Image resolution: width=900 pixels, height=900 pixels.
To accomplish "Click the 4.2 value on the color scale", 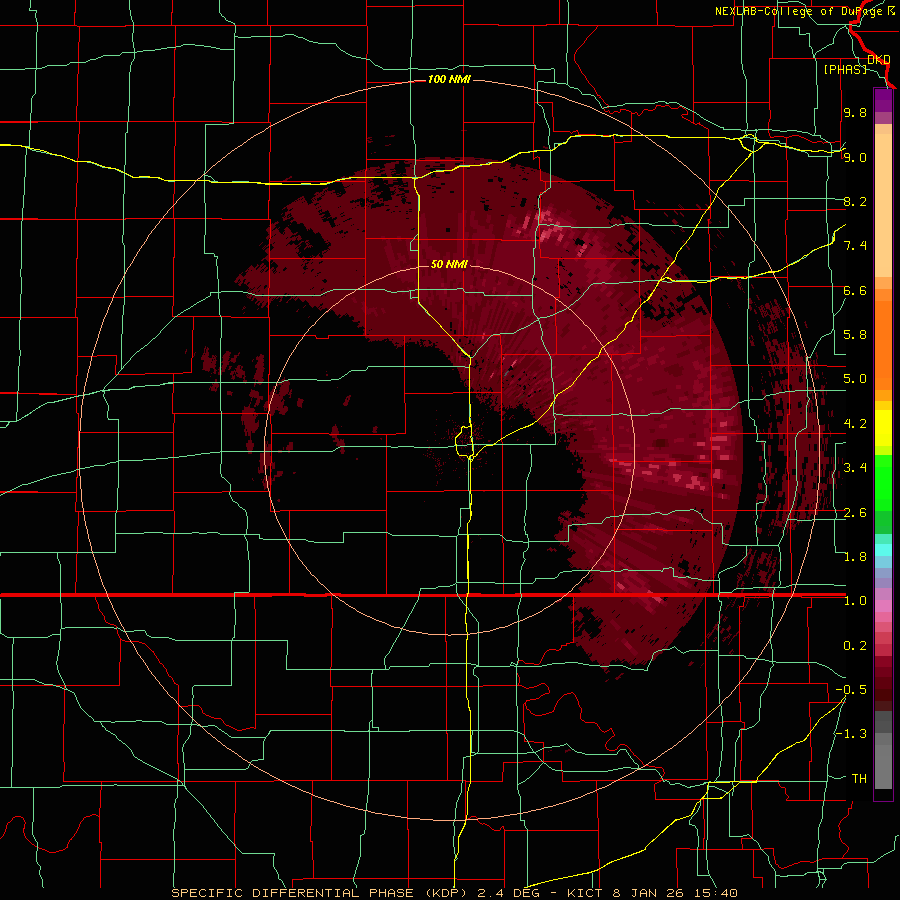I will pos(855,424).
